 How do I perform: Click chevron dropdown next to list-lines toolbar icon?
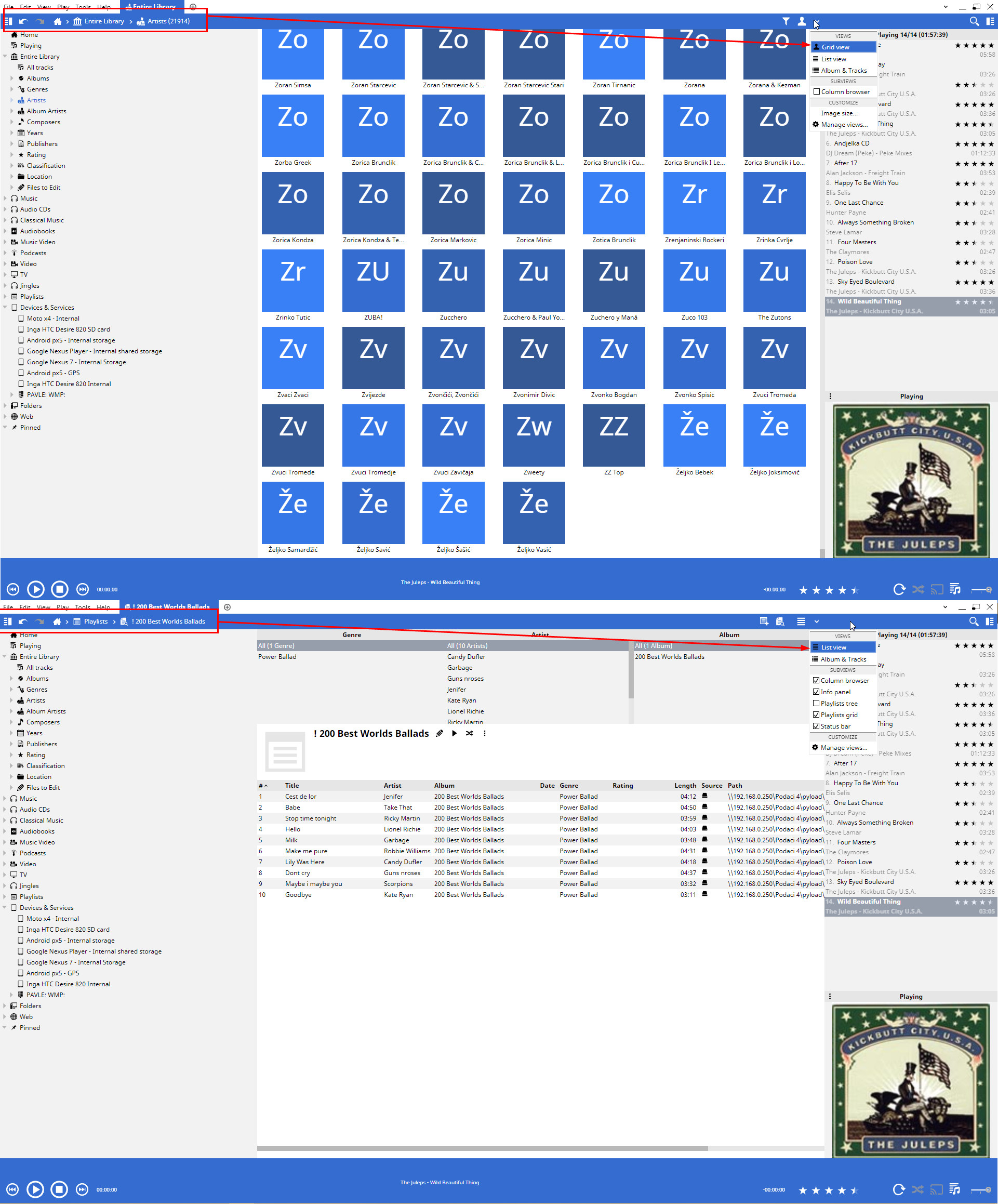(816, 621)
